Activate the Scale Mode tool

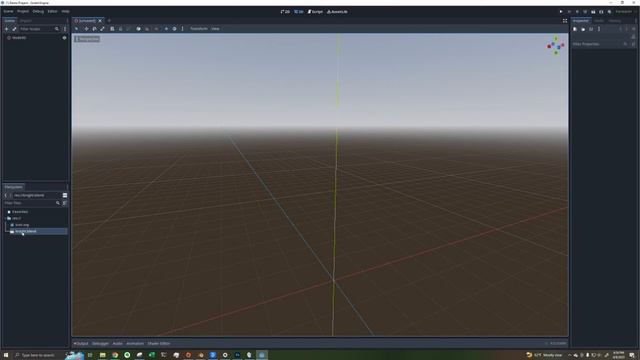(102, 29)
